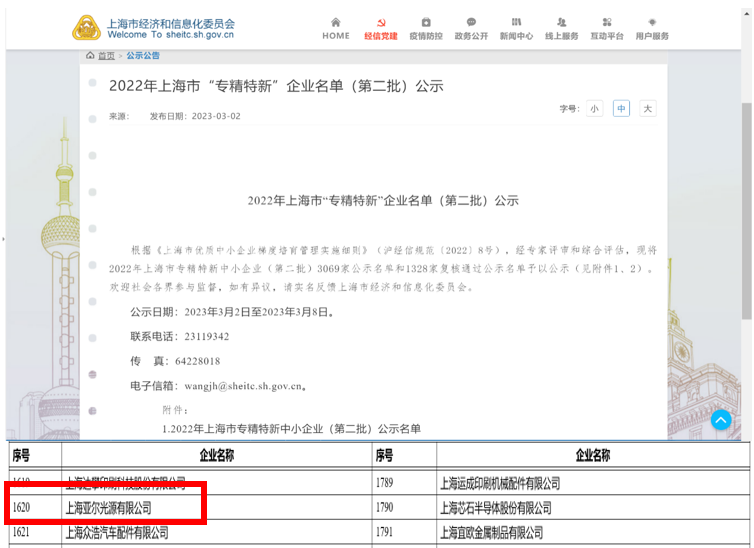Open the 互动平台 interaction icon
This screenshot has width=754, height=548.
click(x=607, y=23)
